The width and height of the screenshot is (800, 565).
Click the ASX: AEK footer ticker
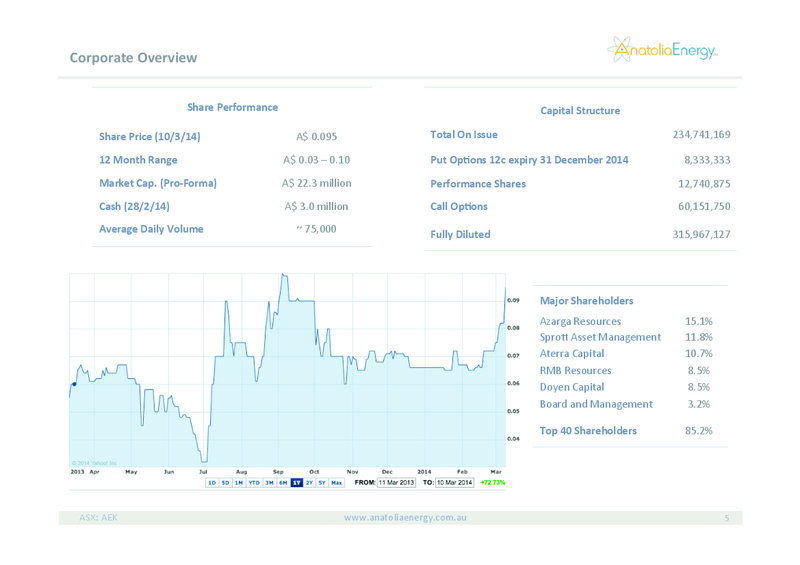click(98, 518)
